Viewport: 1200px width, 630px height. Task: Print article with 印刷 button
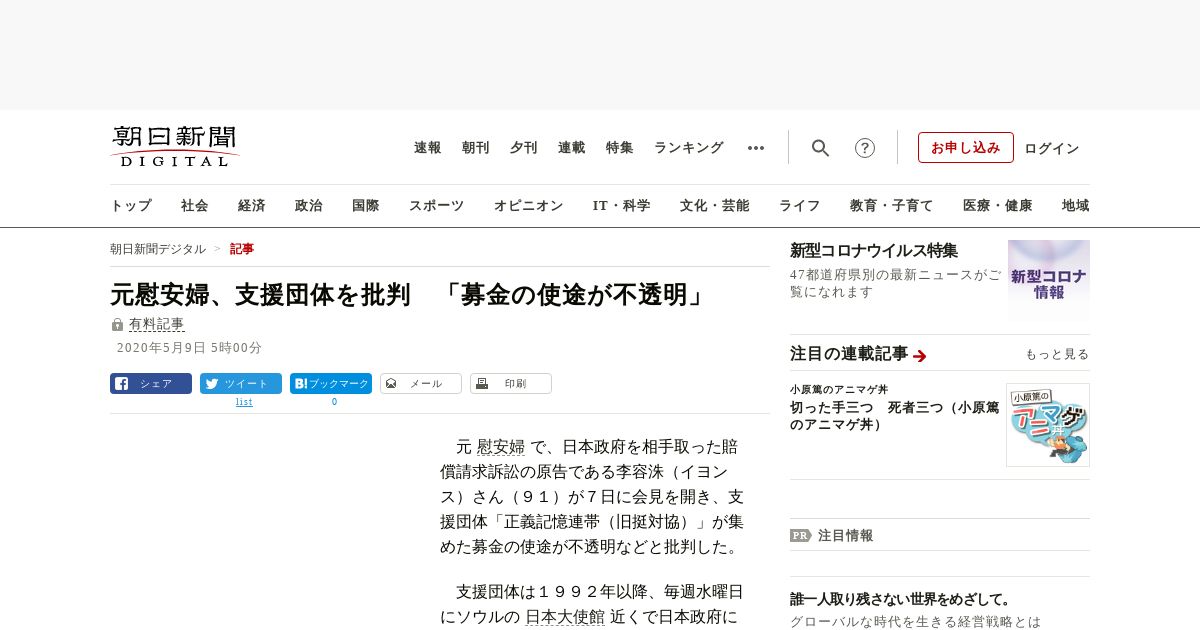click(x=511, y=383)
